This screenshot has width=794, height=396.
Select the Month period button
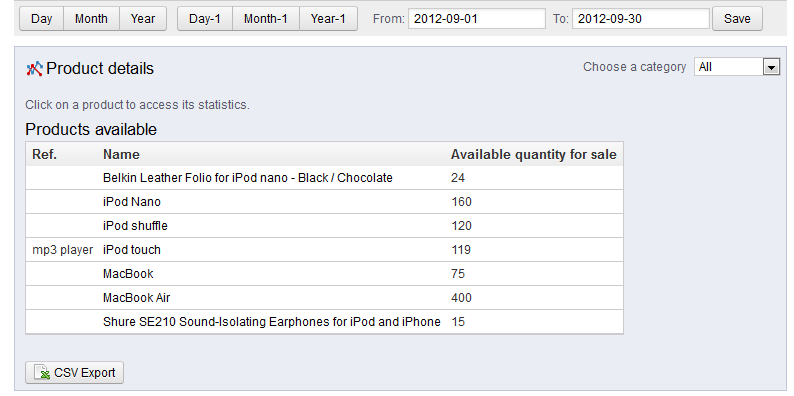point(91,19)
